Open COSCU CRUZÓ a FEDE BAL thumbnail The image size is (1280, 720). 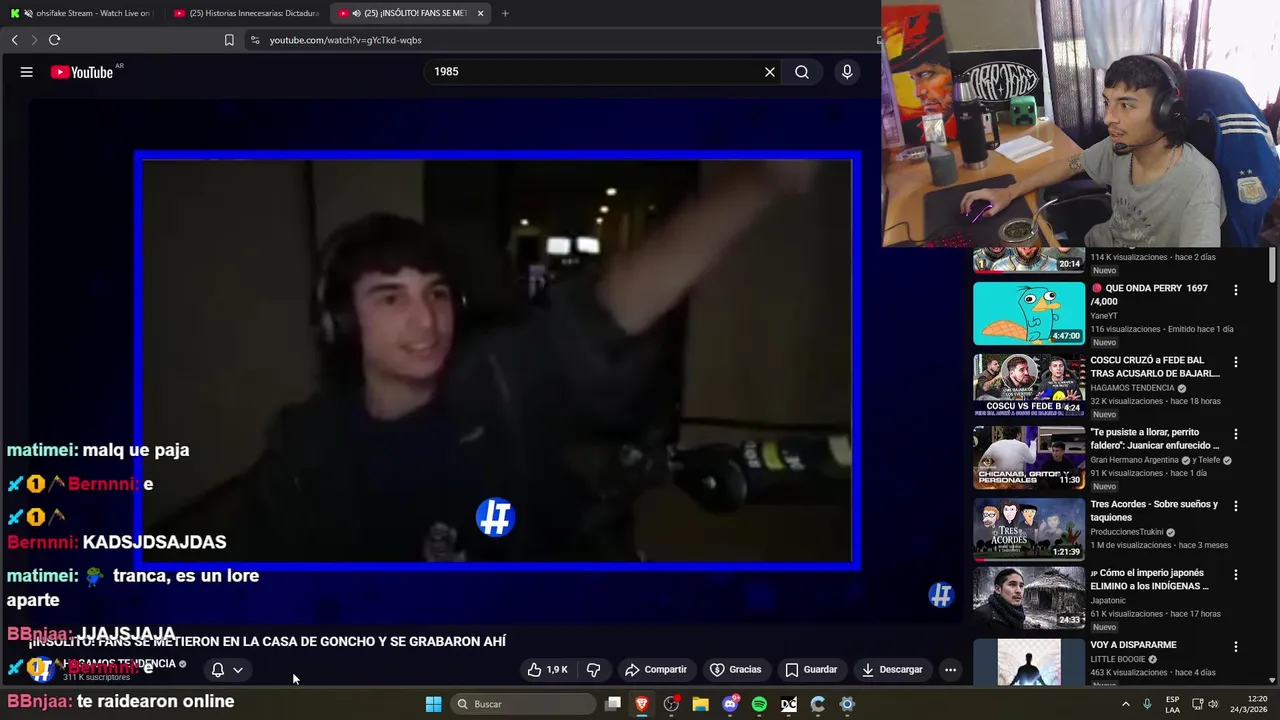tap(1029, 385)
